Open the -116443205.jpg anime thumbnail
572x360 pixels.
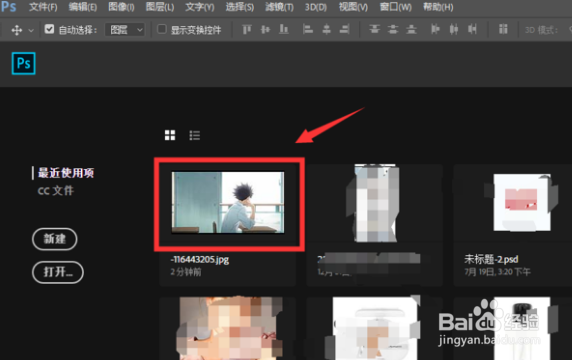tap(228, 202)
